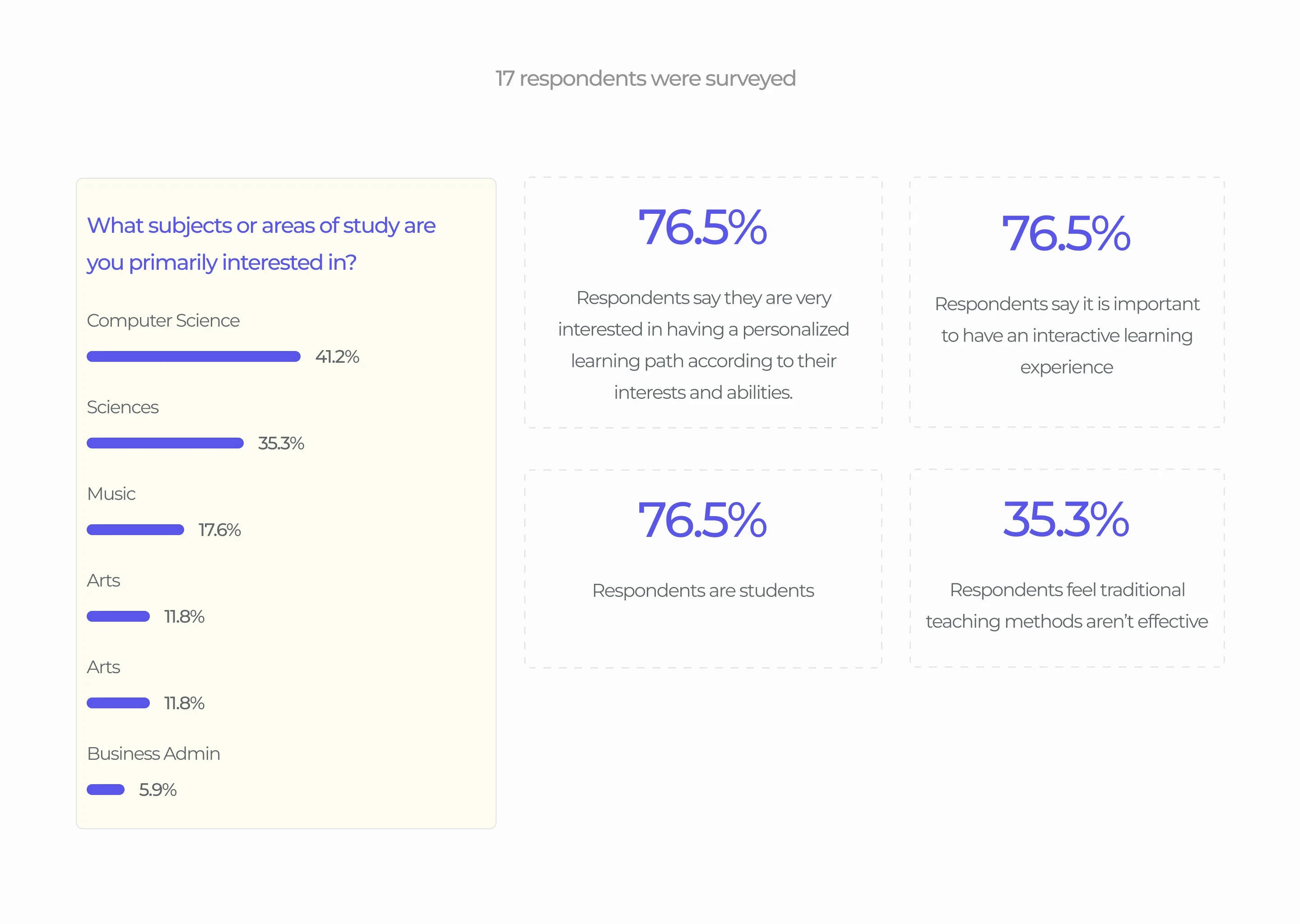Click the traditional teaching methods description
This screenshot has width=1300, height=924.
[x=1066, y=605]
